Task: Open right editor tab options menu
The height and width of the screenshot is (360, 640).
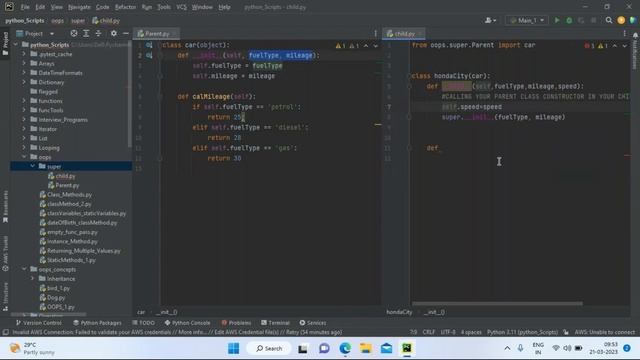Action: pos(624,33)
